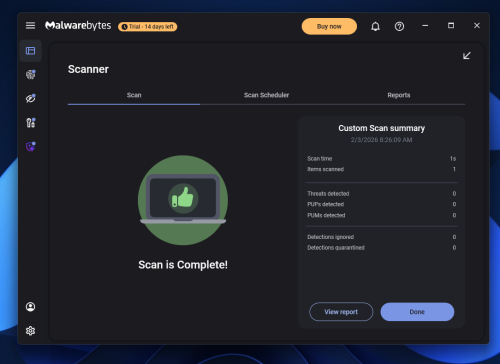
Task: Open notifications bell
Action: pos(375,26)
